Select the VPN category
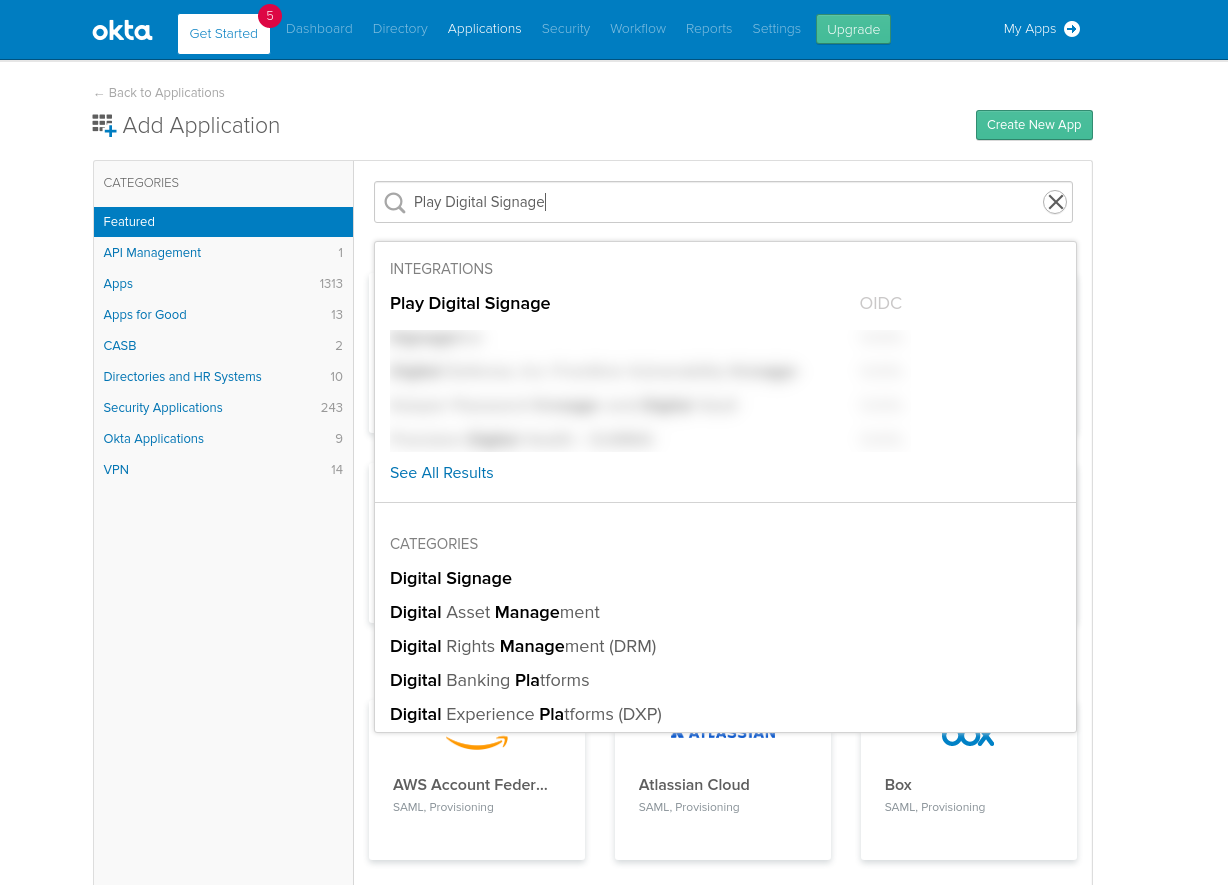This screenshot has height=885, width=1228. 223,470
